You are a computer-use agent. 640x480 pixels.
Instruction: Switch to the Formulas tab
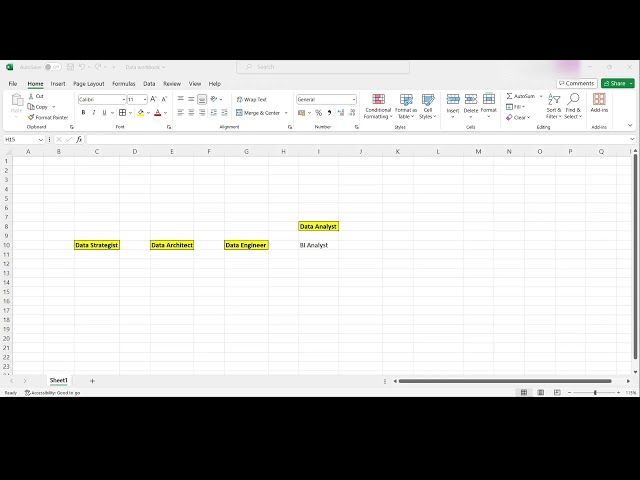click(x=124, y=84)
